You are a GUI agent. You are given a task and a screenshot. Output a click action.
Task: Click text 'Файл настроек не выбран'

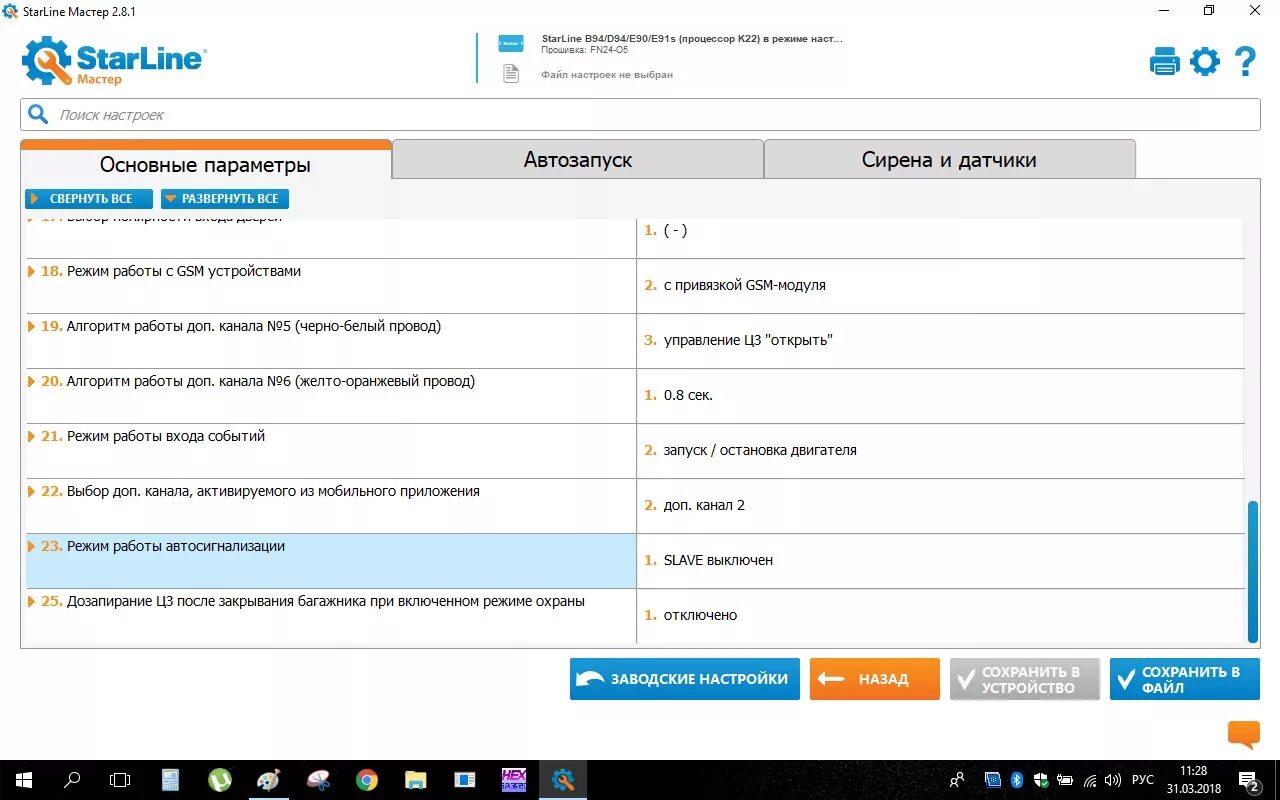point(607,75)
